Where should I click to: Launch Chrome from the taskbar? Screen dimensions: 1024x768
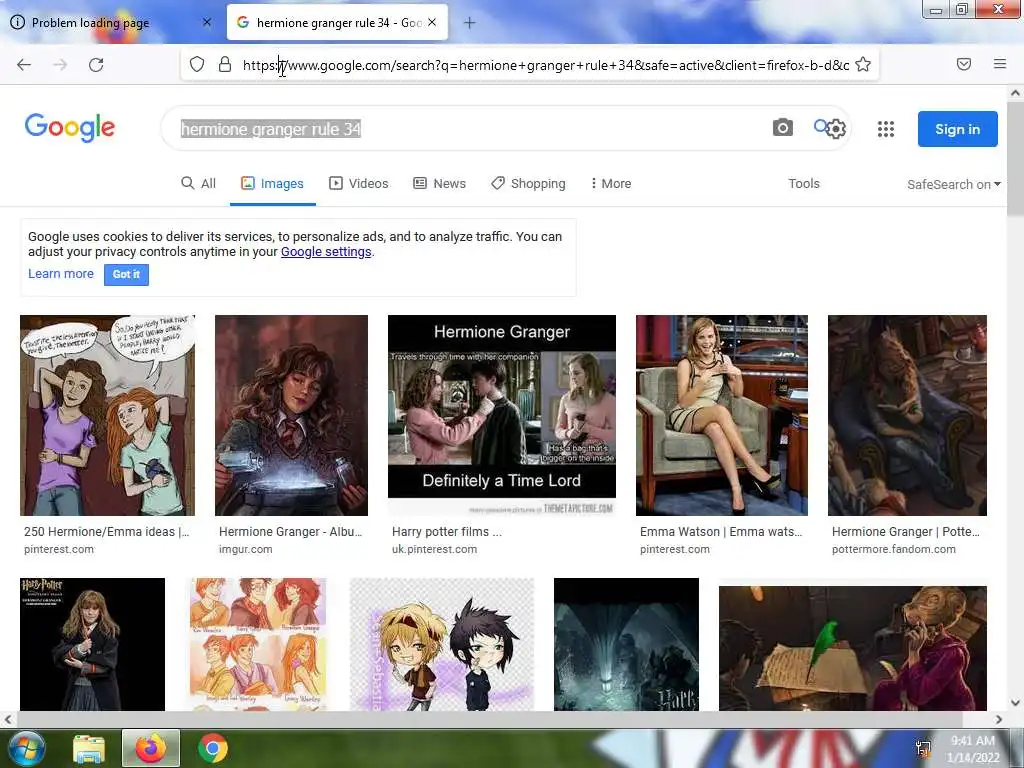coord(213,748)
